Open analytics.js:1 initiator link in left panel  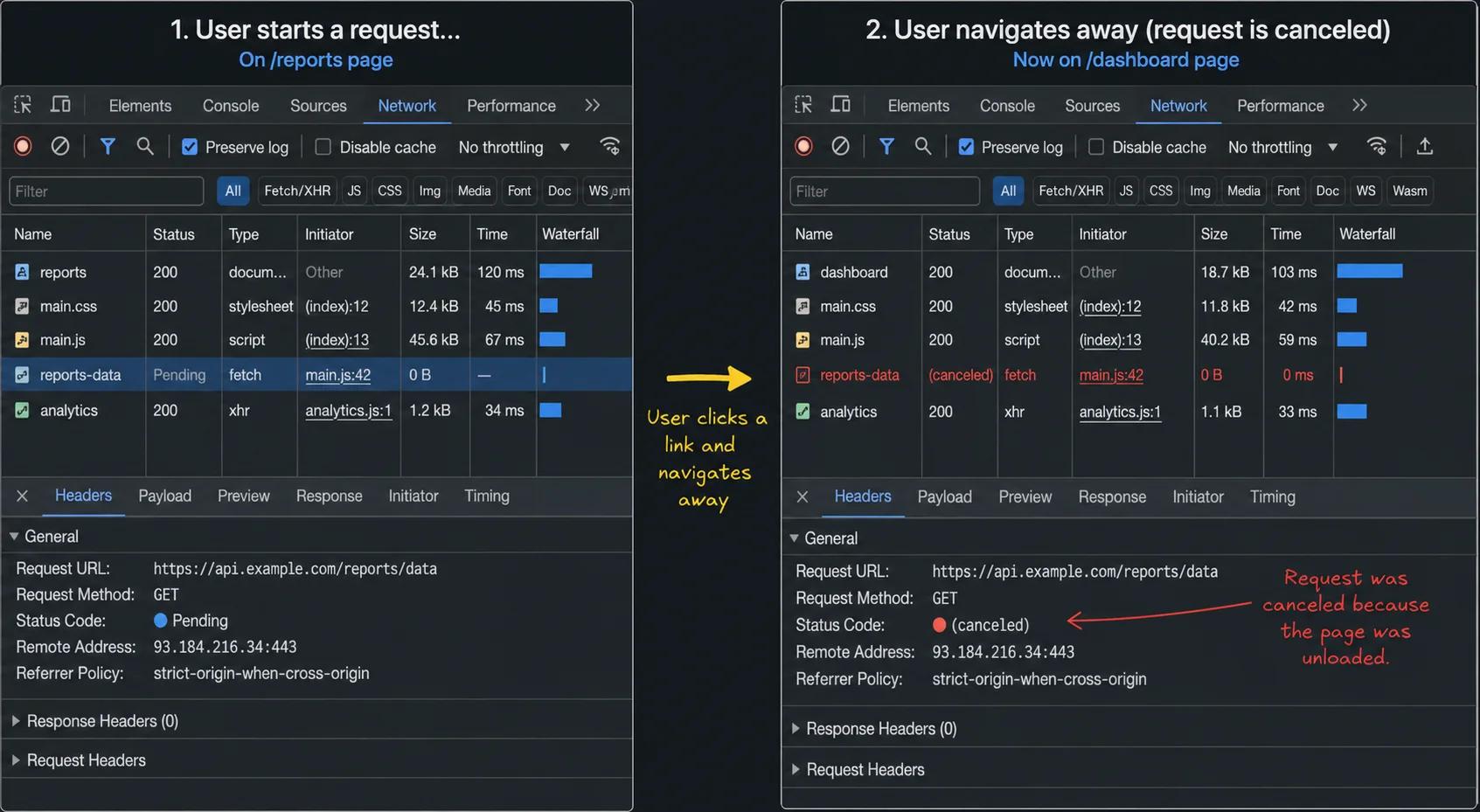click(x=349, y=411)
